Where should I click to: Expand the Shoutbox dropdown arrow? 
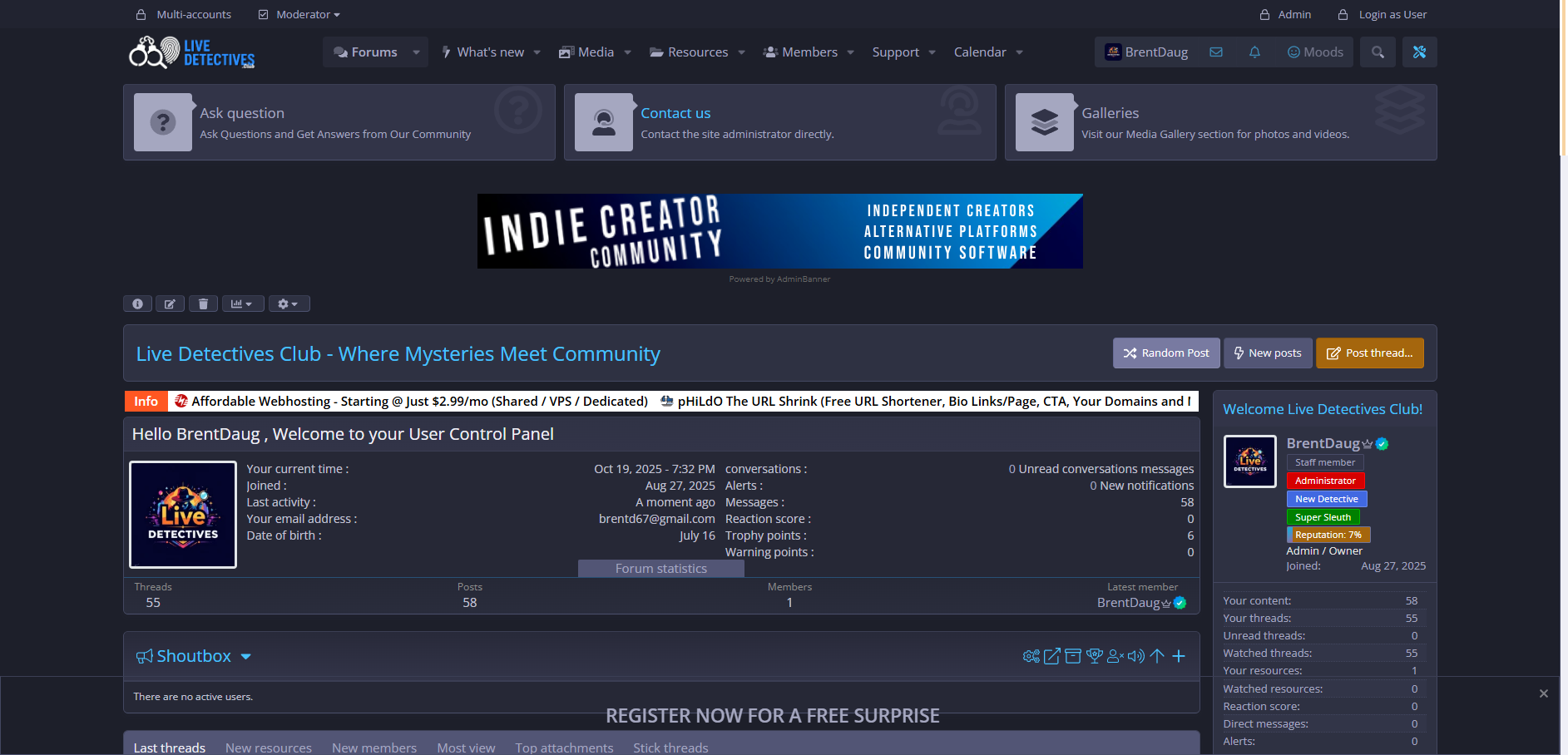pos(246,656)
